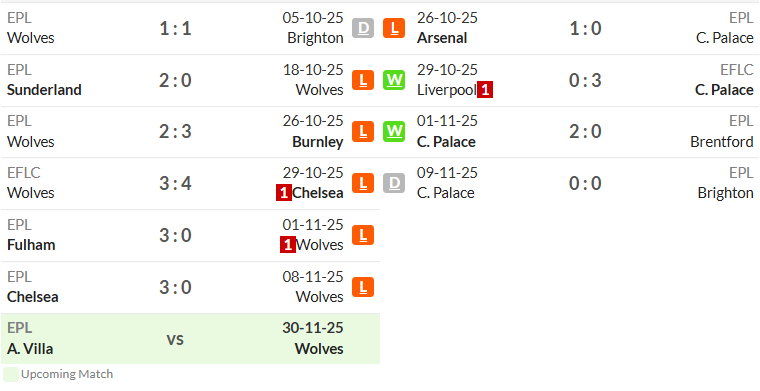Click the red card icon beside Wolves at Fulham
Image resolution: width=760 pixels, height=391 pixels.
288,245
